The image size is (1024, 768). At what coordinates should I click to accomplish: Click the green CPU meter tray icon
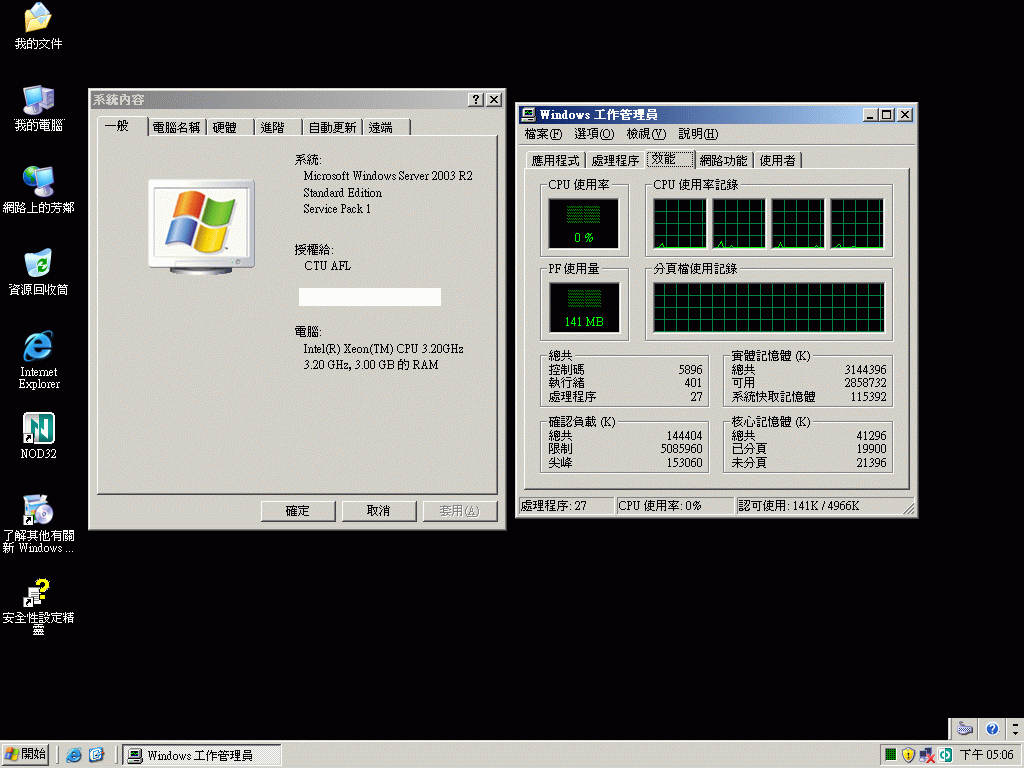coord(890,755)
